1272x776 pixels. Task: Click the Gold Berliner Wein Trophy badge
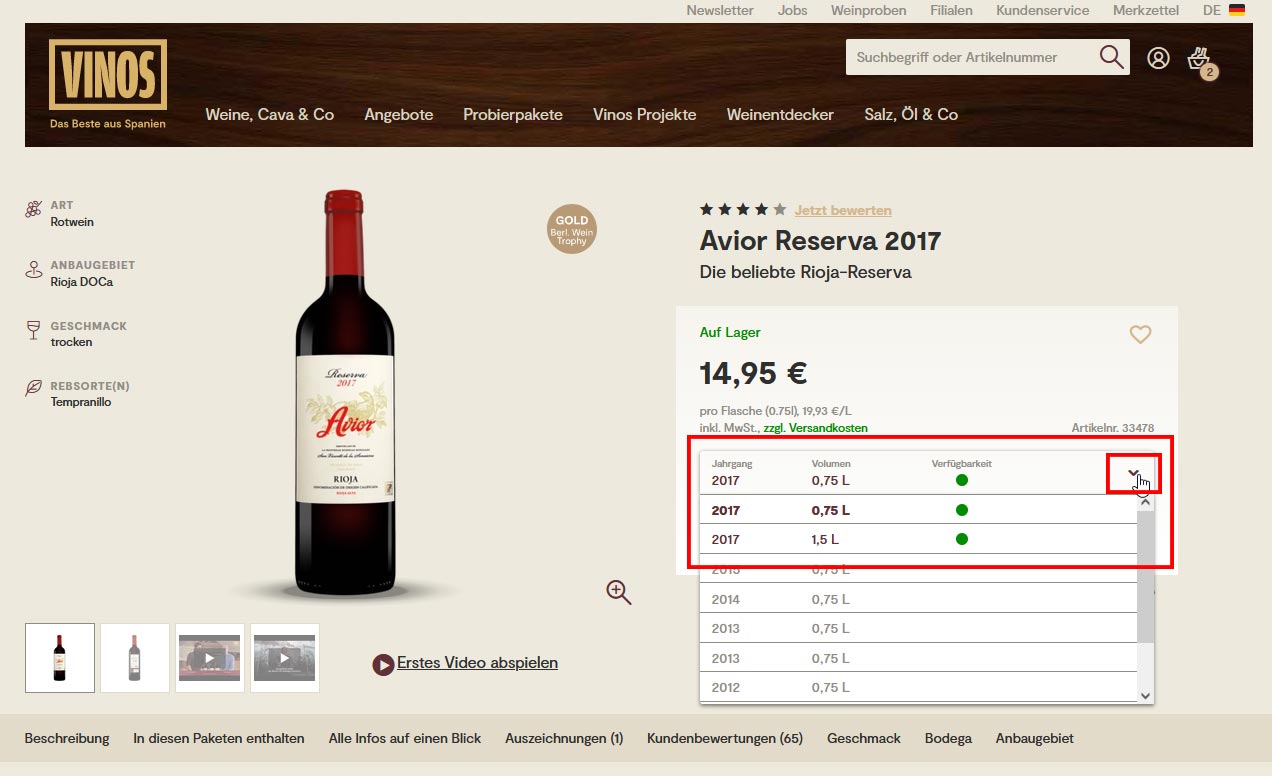(572, 229)
